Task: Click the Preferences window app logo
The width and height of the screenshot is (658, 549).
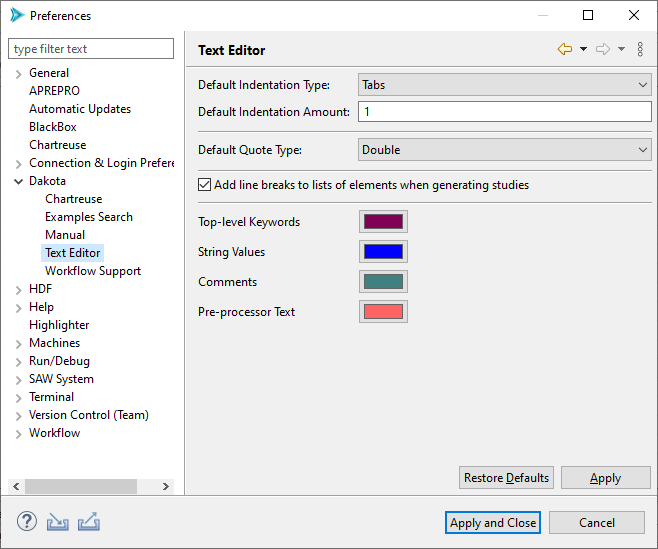Action: click(x=17, y=15)
